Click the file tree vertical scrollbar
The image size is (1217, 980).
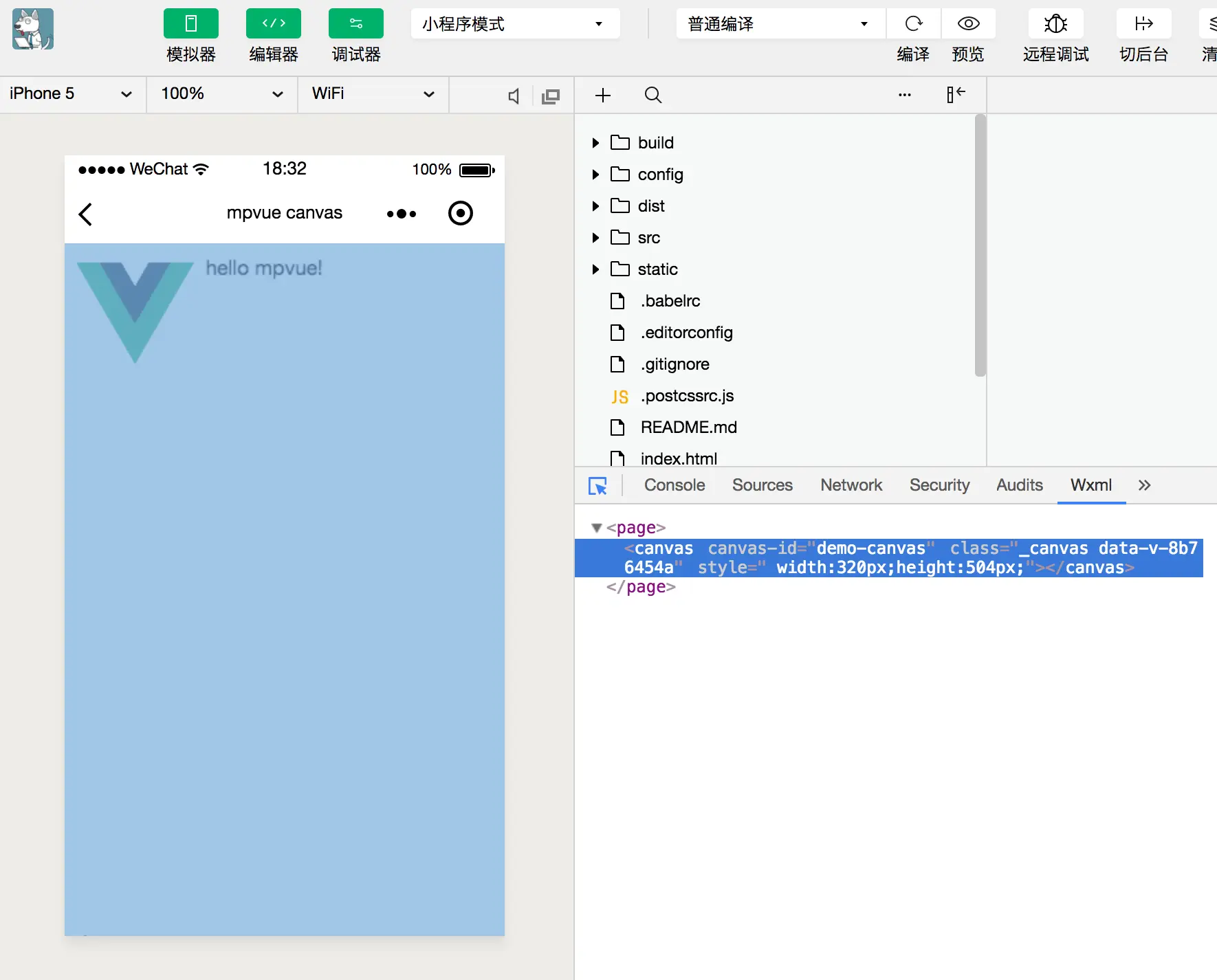[980, 246]
